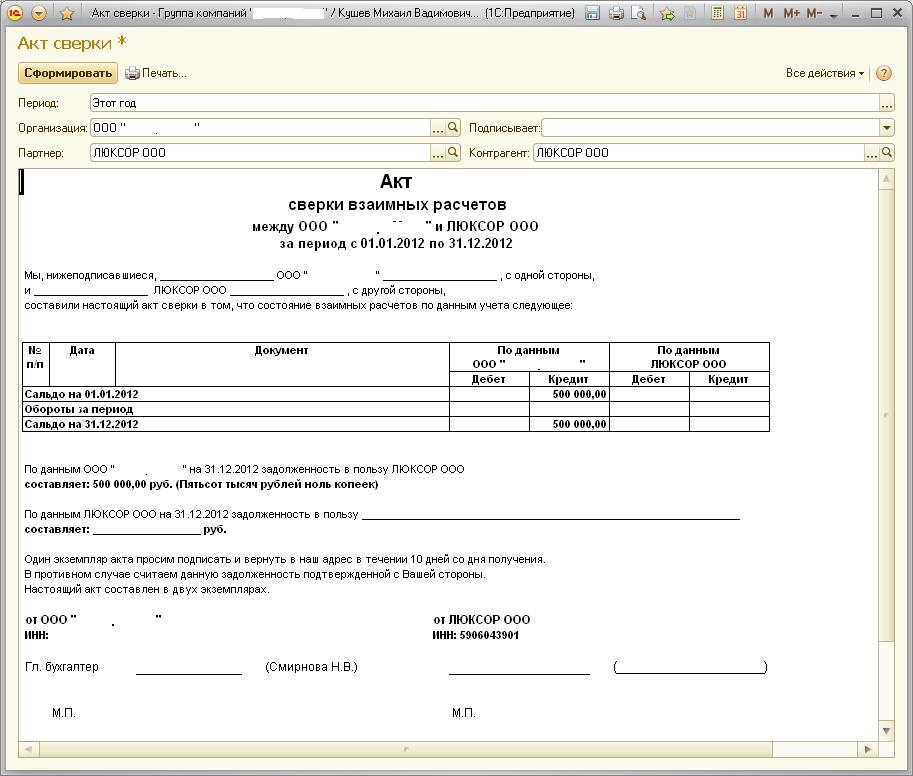913x776 pixels.
Task: Open print preview icon
Action: click(639, 13)
